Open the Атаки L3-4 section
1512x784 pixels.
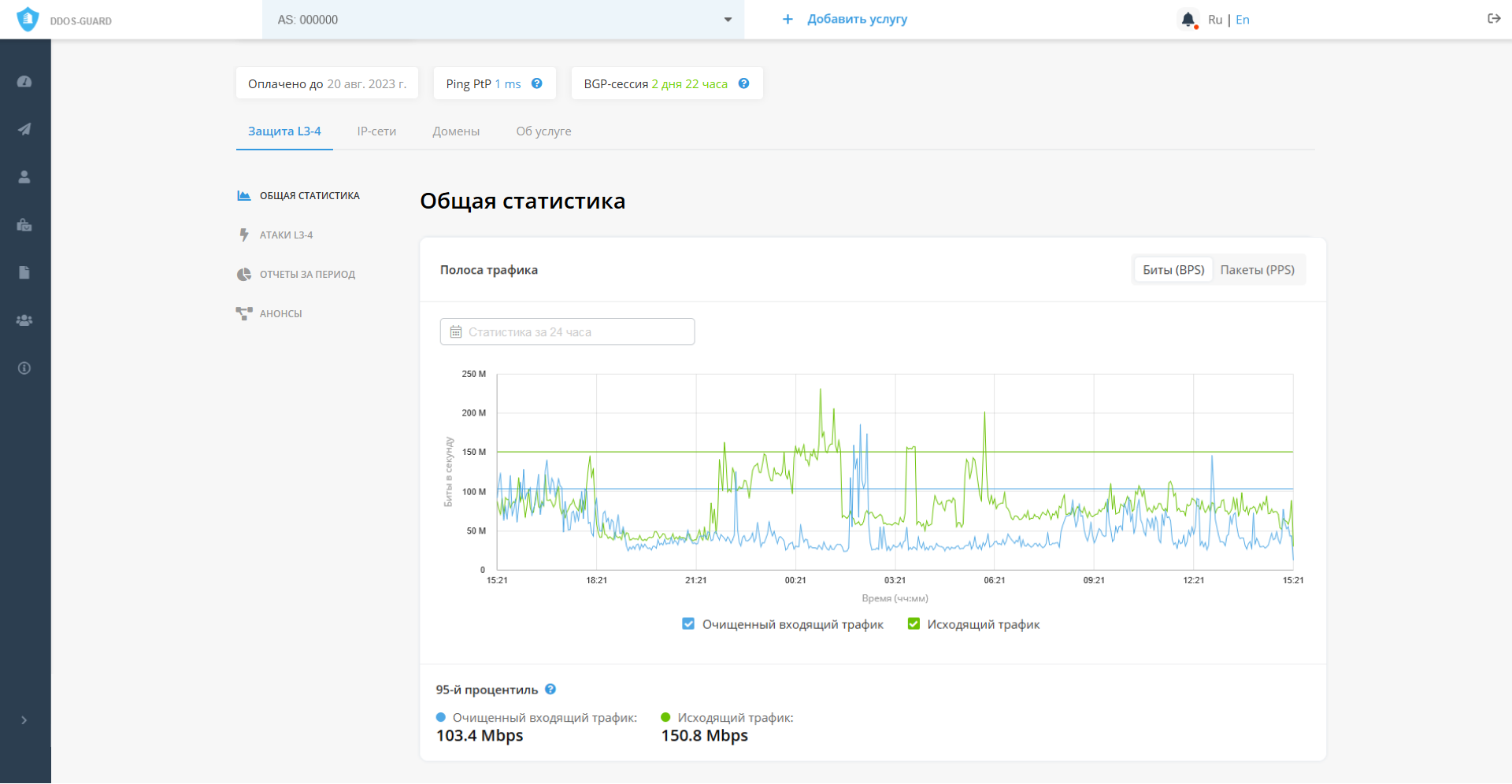click(286, 235)
